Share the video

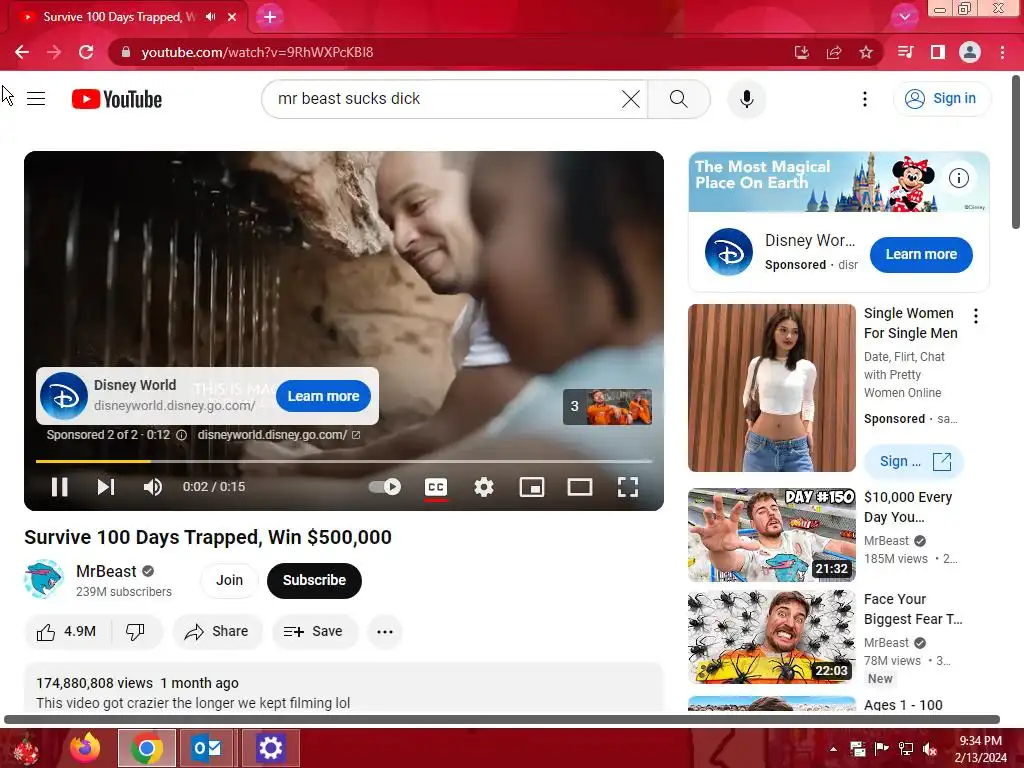click(x=217, y=632)
